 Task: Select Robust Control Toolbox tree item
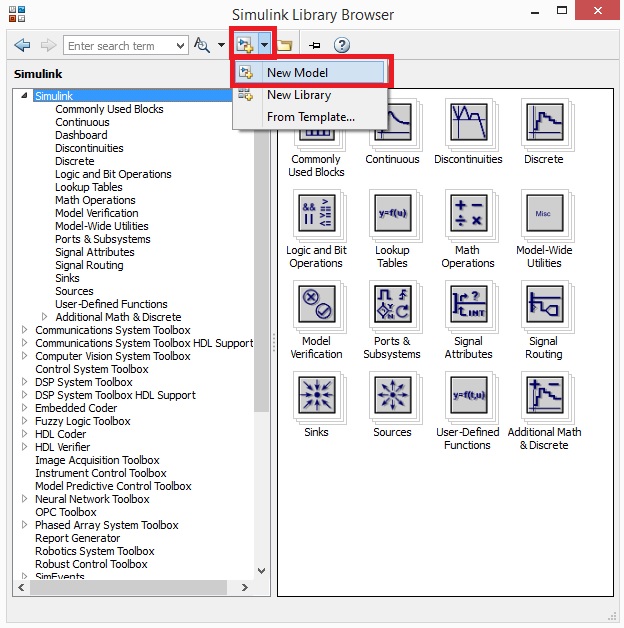[91, 564]
